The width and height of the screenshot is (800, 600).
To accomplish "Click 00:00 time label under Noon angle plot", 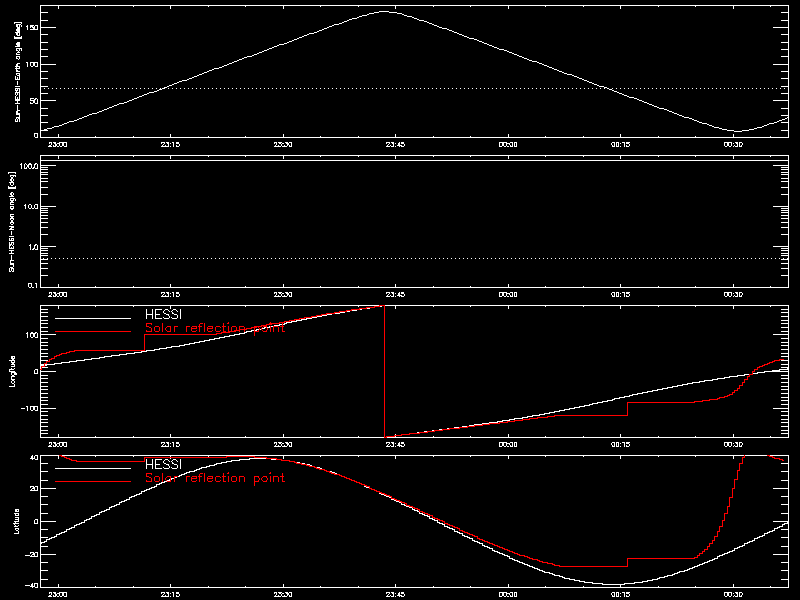I will (x=508, y=295).
